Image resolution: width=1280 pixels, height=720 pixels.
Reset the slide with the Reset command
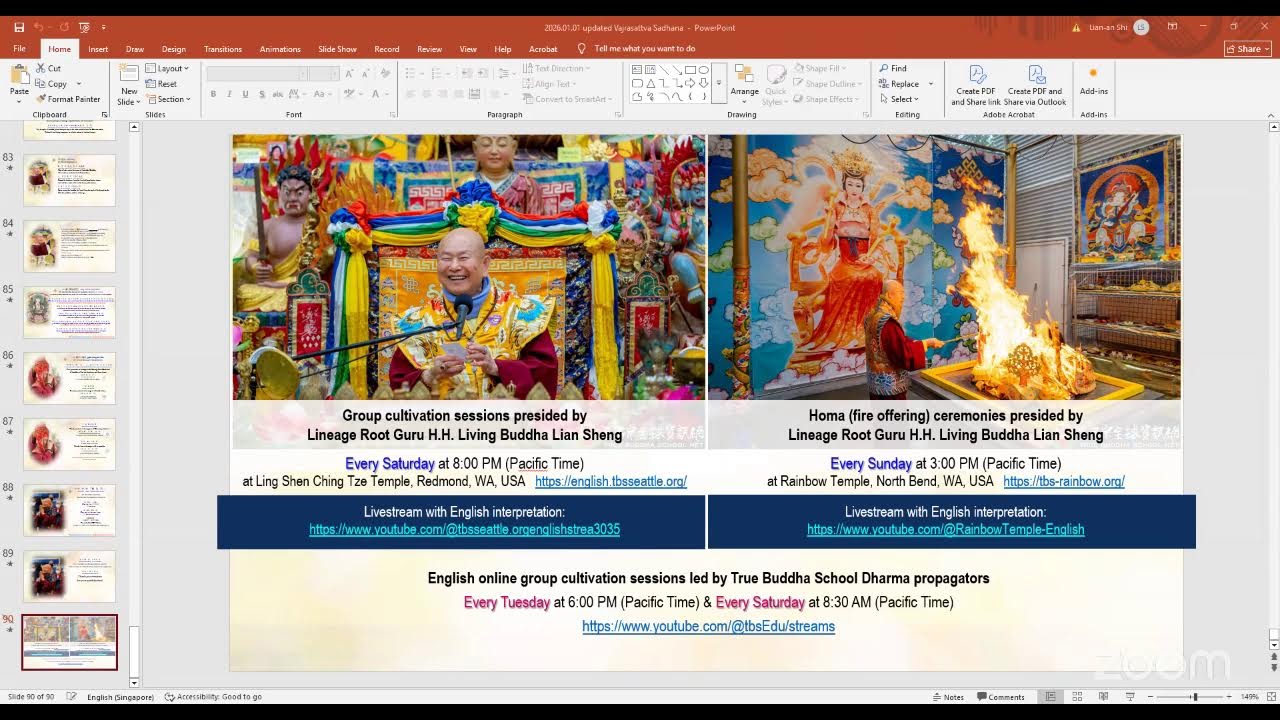click(x=161, y=84)
